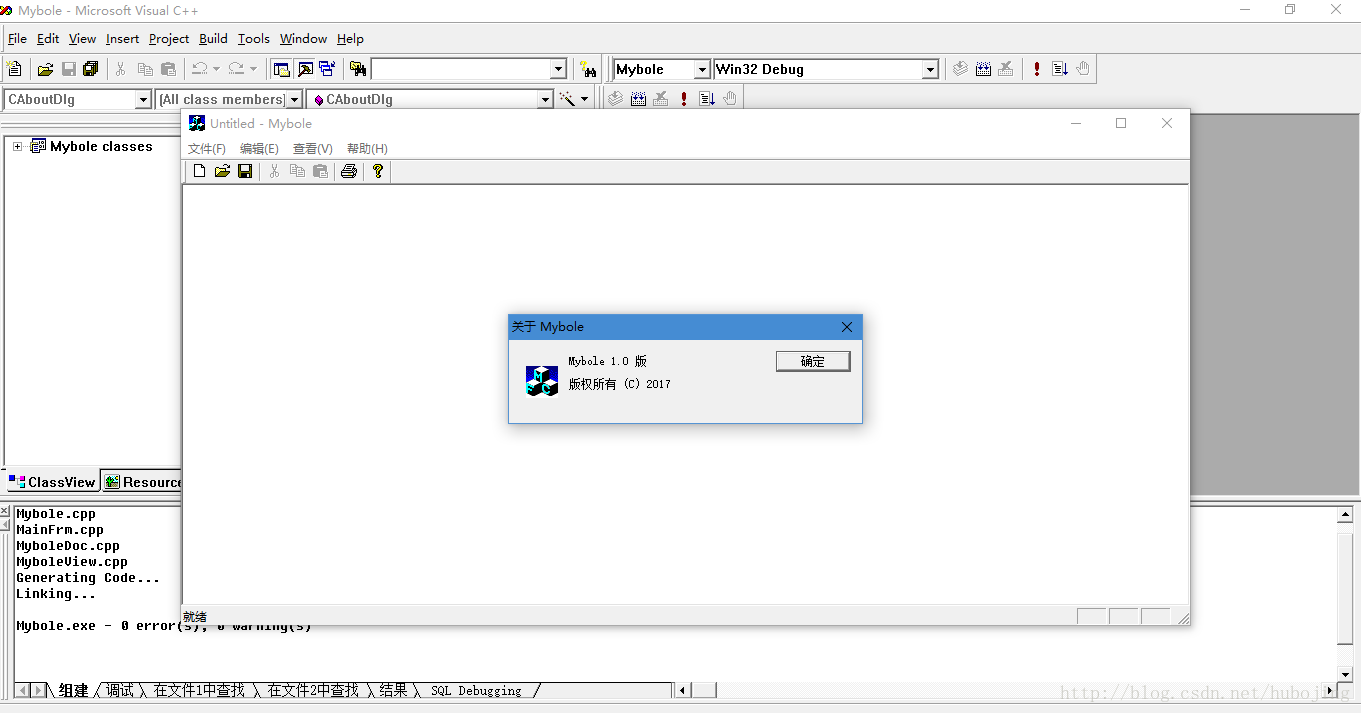The height and width of the screenshot is (713, 1361).
Task: Open the Tools menu
Action: [254, 39]
